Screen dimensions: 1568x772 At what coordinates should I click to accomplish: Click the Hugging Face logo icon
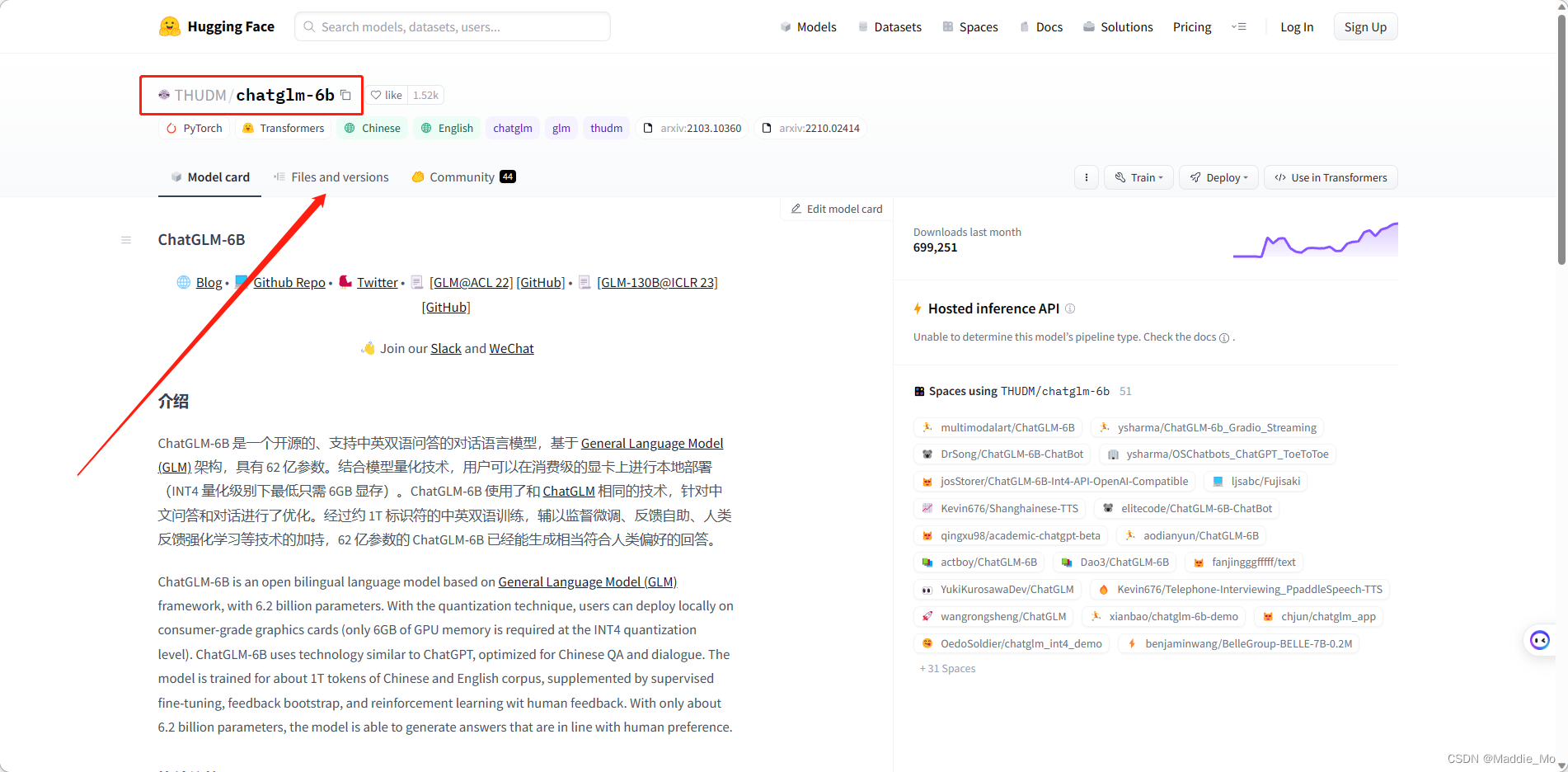170,26
